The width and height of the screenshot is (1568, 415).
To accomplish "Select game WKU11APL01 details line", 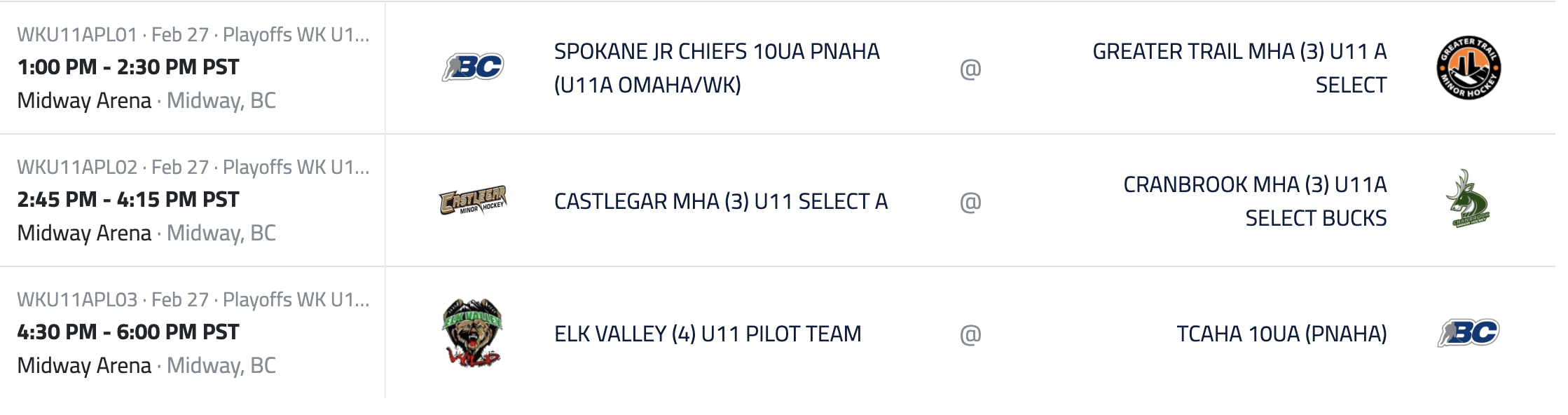I will point(193,35).
